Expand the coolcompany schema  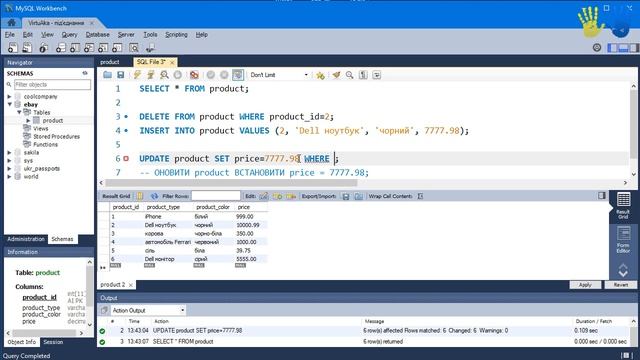(x=9, y=97)
